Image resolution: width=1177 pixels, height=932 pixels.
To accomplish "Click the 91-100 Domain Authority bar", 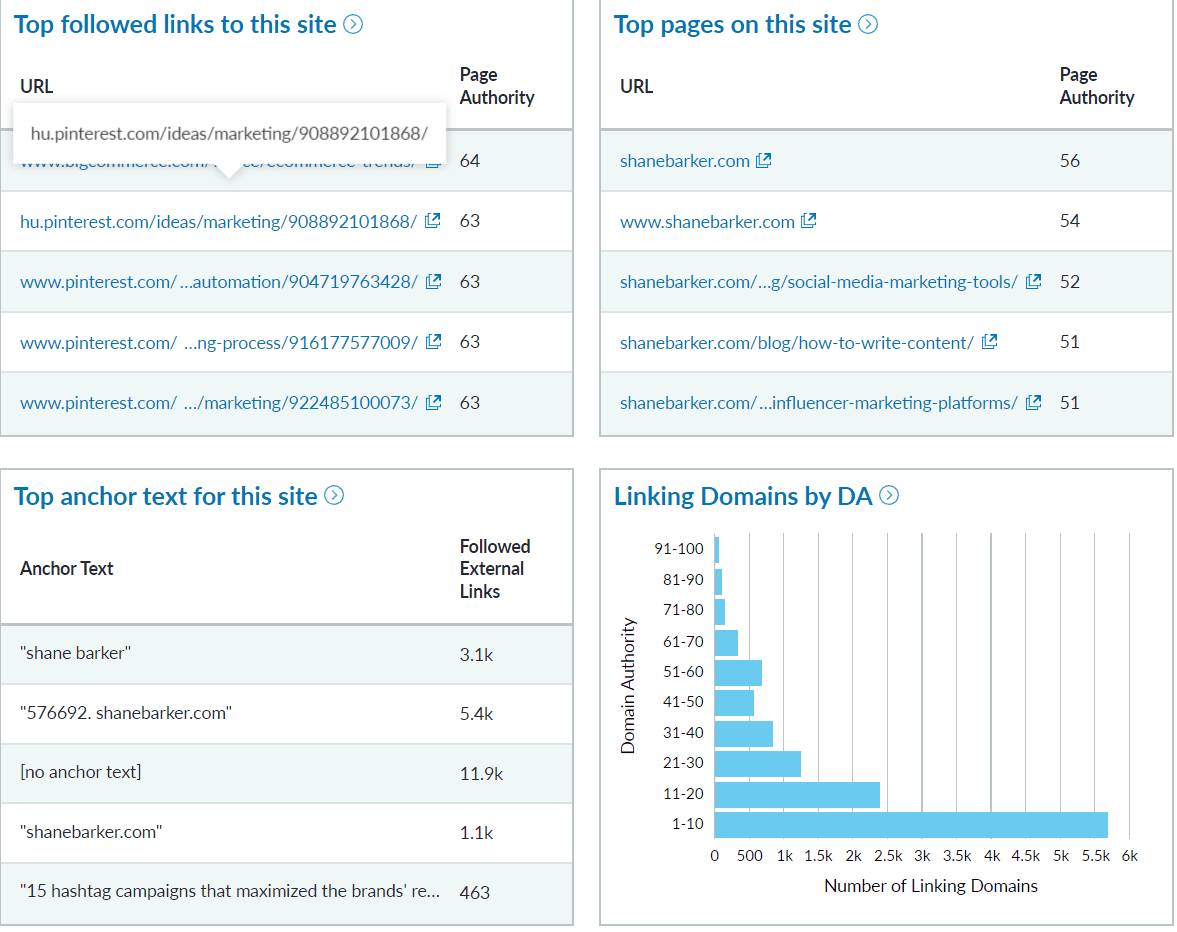I will [x=717, y=550].
